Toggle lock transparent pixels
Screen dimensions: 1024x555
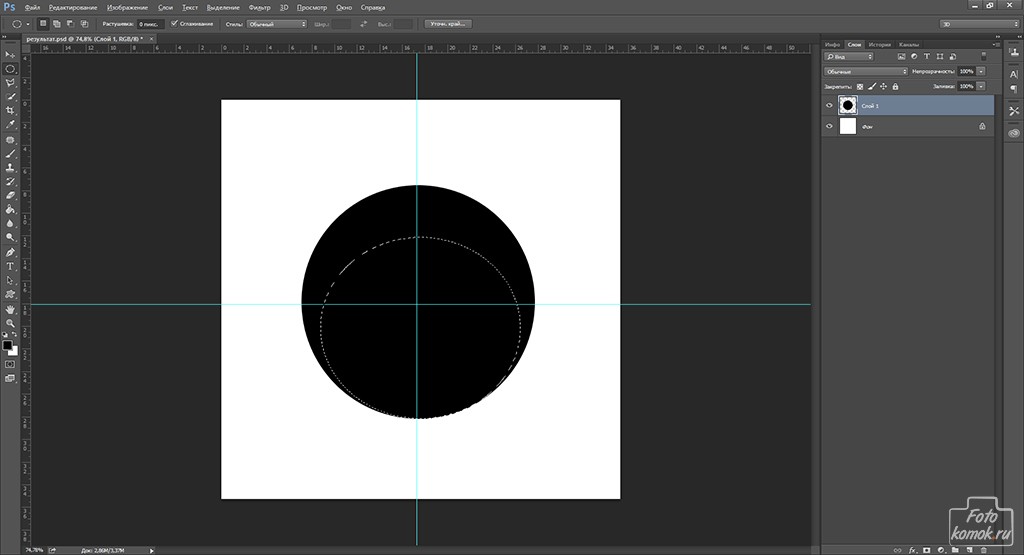click(860, 86)
